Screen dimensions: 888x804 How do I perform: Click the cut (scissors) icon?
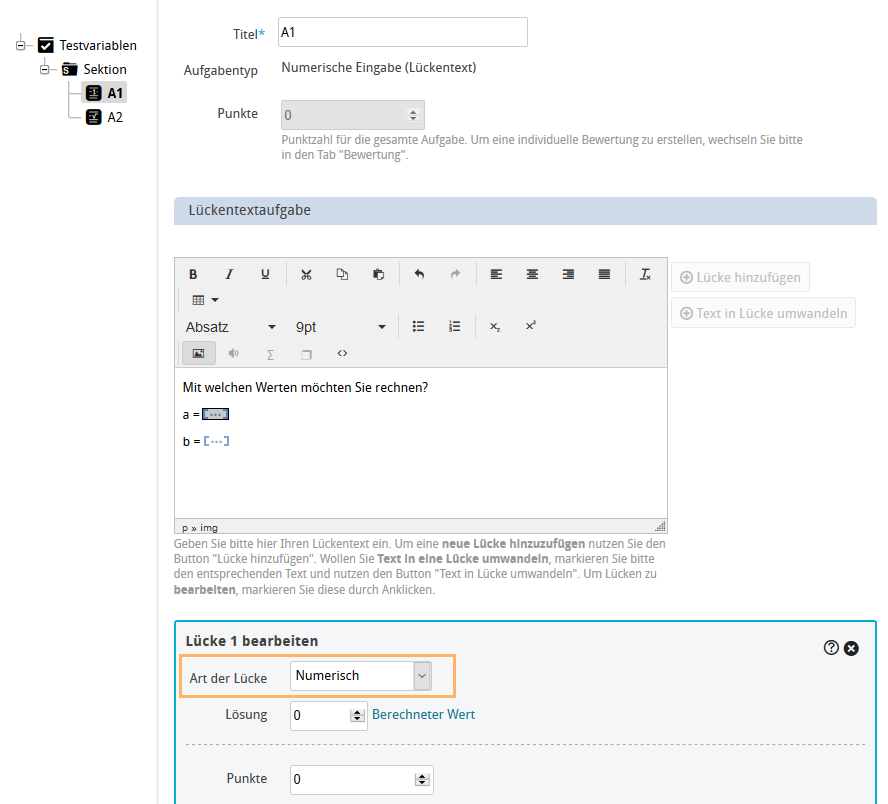(x=306, y=274)
